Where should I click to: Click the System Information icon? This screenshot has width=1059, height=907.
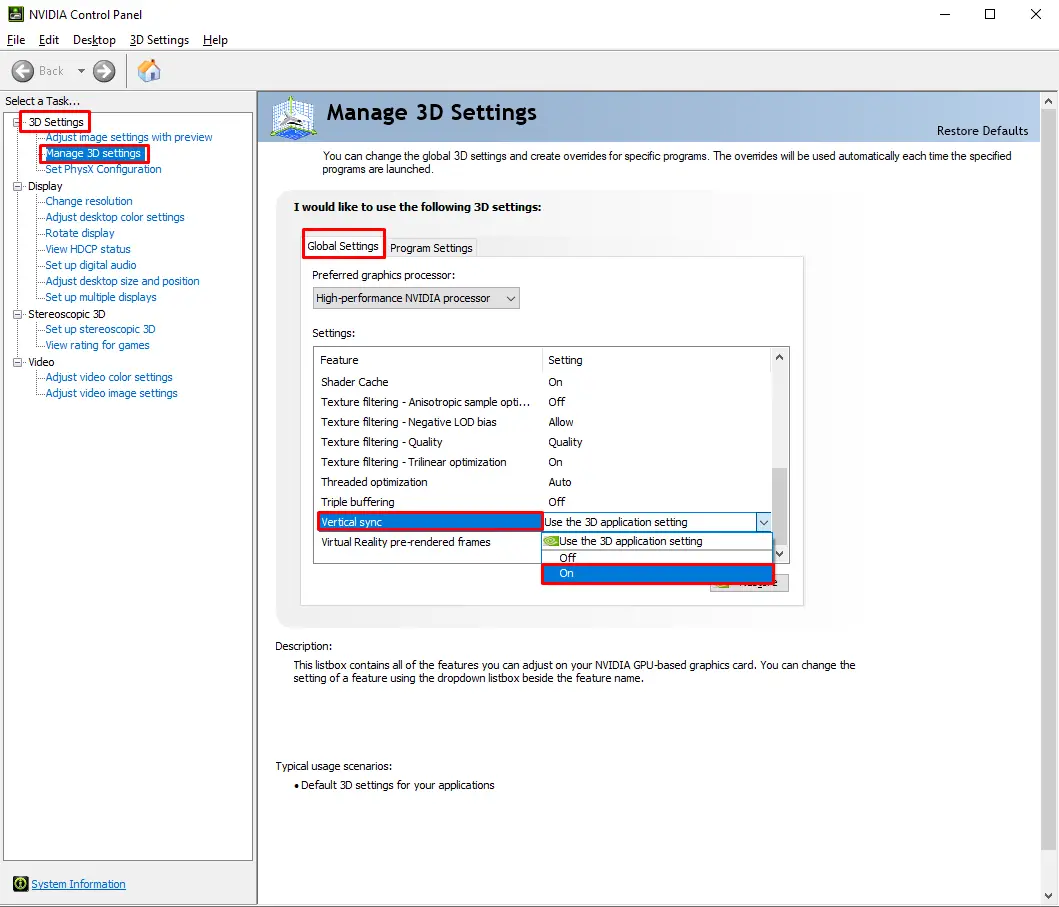[x=20, y=884]
